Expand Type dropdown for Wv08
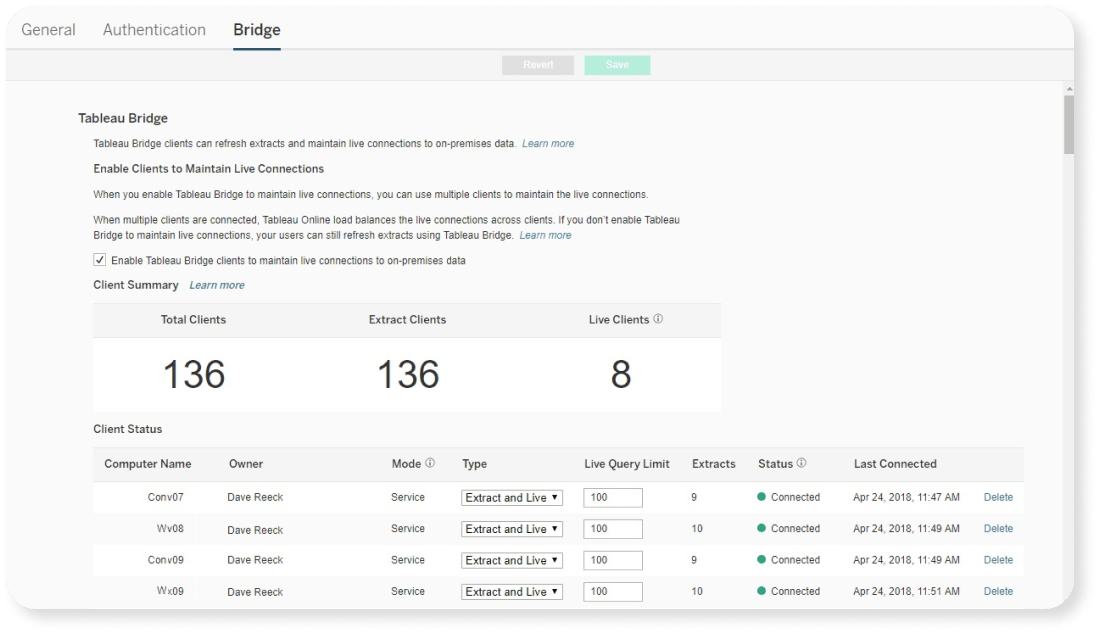 512,529
